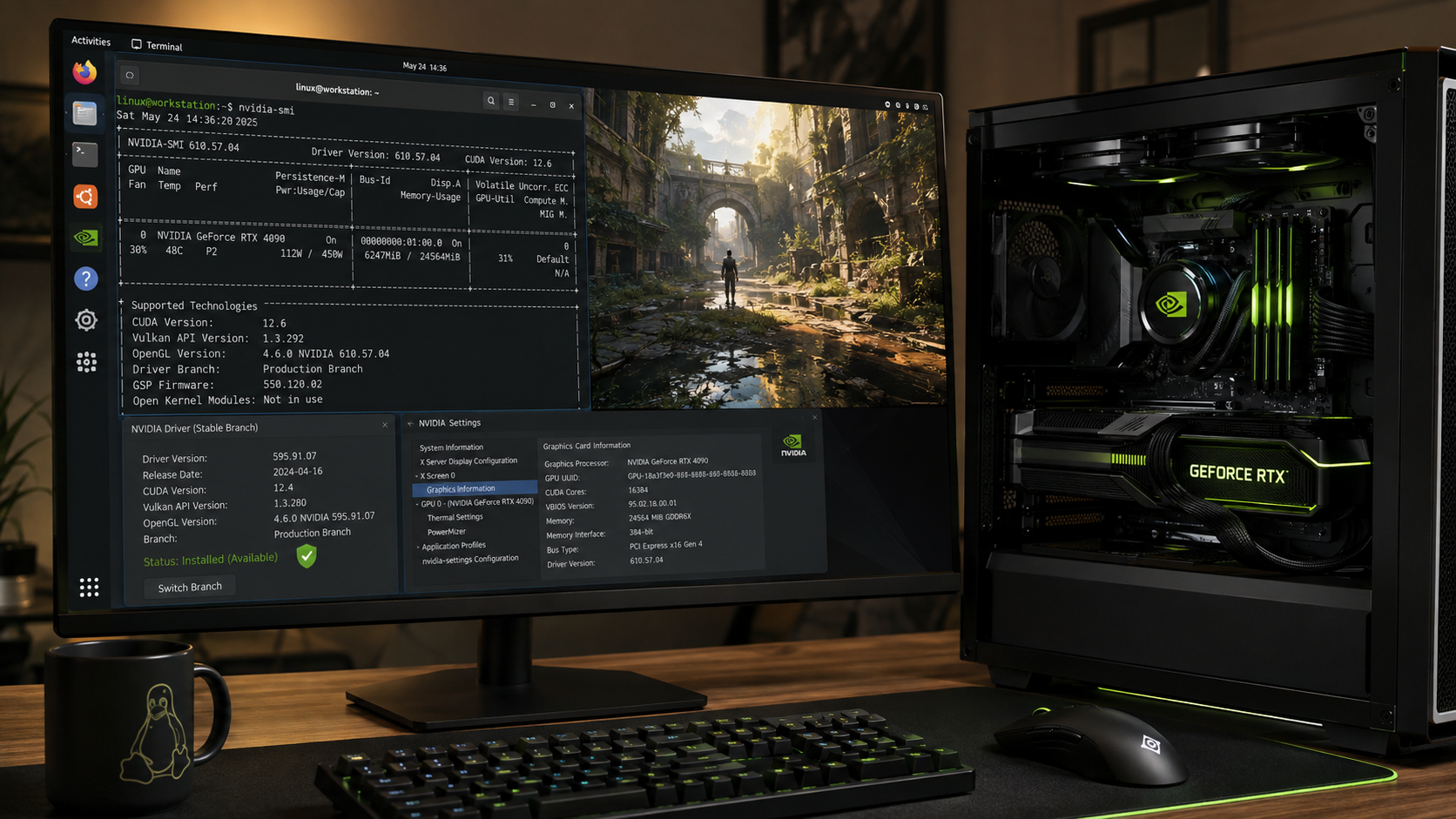1456x819 pixels.
Task: Open the May 24 14:36 clock menu
Action: [x=425, y=67]
